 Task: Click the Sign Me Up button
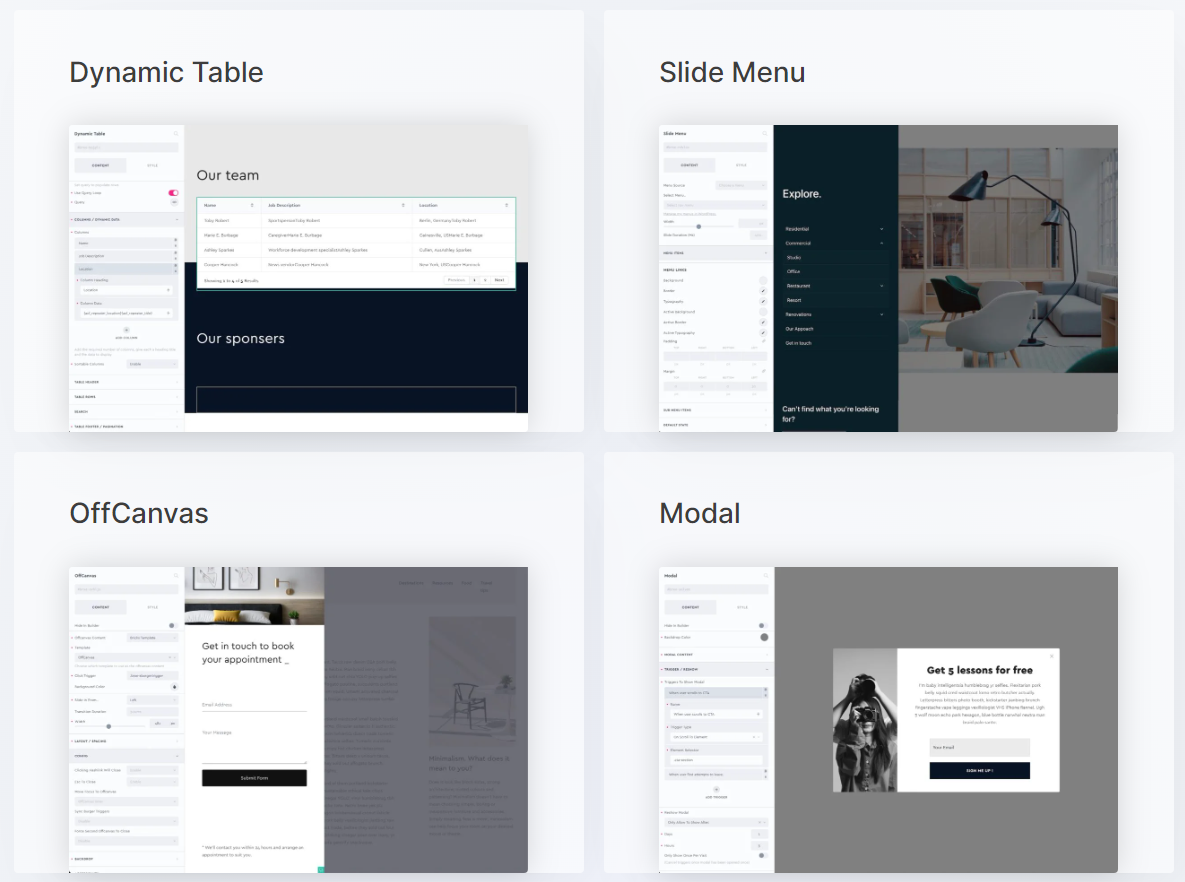point(979,771)
